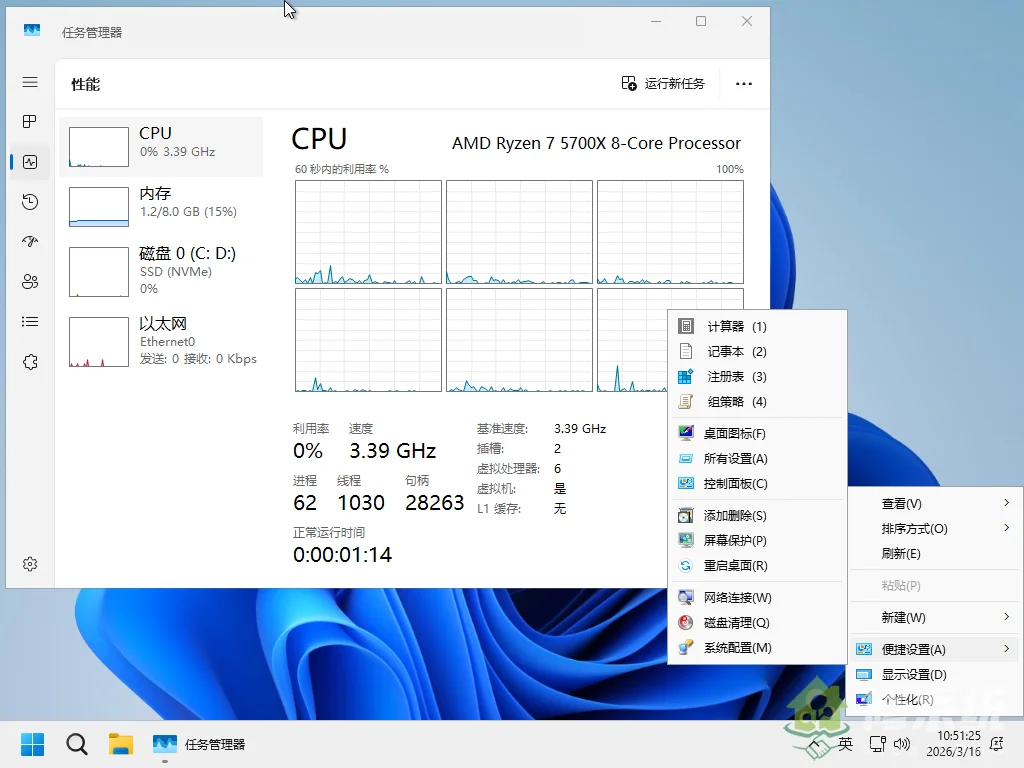This screenshot has height=768, width=1024.
Task: Select the Performance icon in Task Manager sidebar
Action: click(29, 161)
